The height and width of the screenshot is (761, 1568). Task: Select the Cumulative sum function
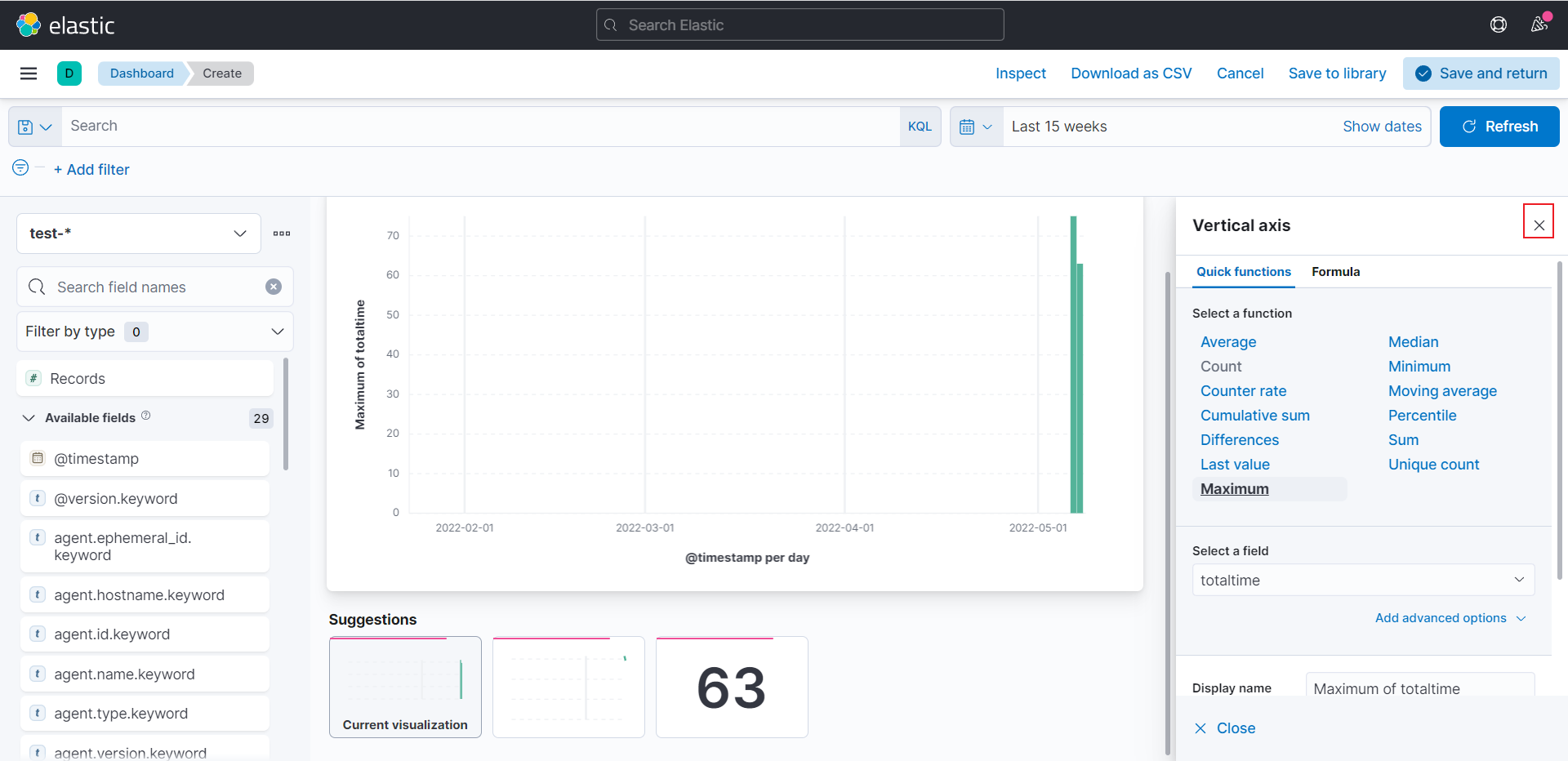point(1255,416)
